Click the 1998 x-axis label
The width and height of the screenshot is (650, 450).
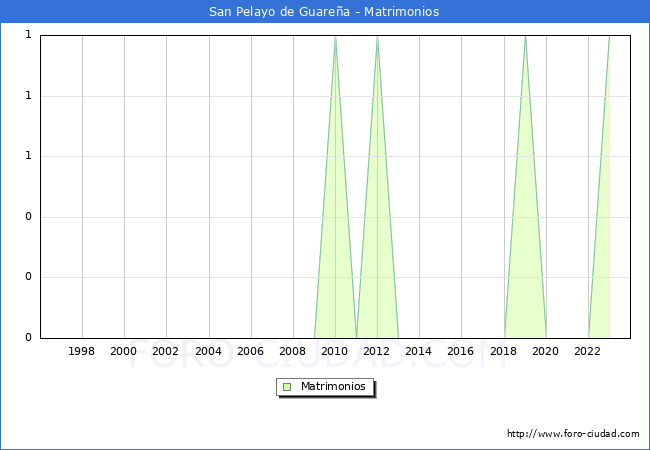click(82, 351)
